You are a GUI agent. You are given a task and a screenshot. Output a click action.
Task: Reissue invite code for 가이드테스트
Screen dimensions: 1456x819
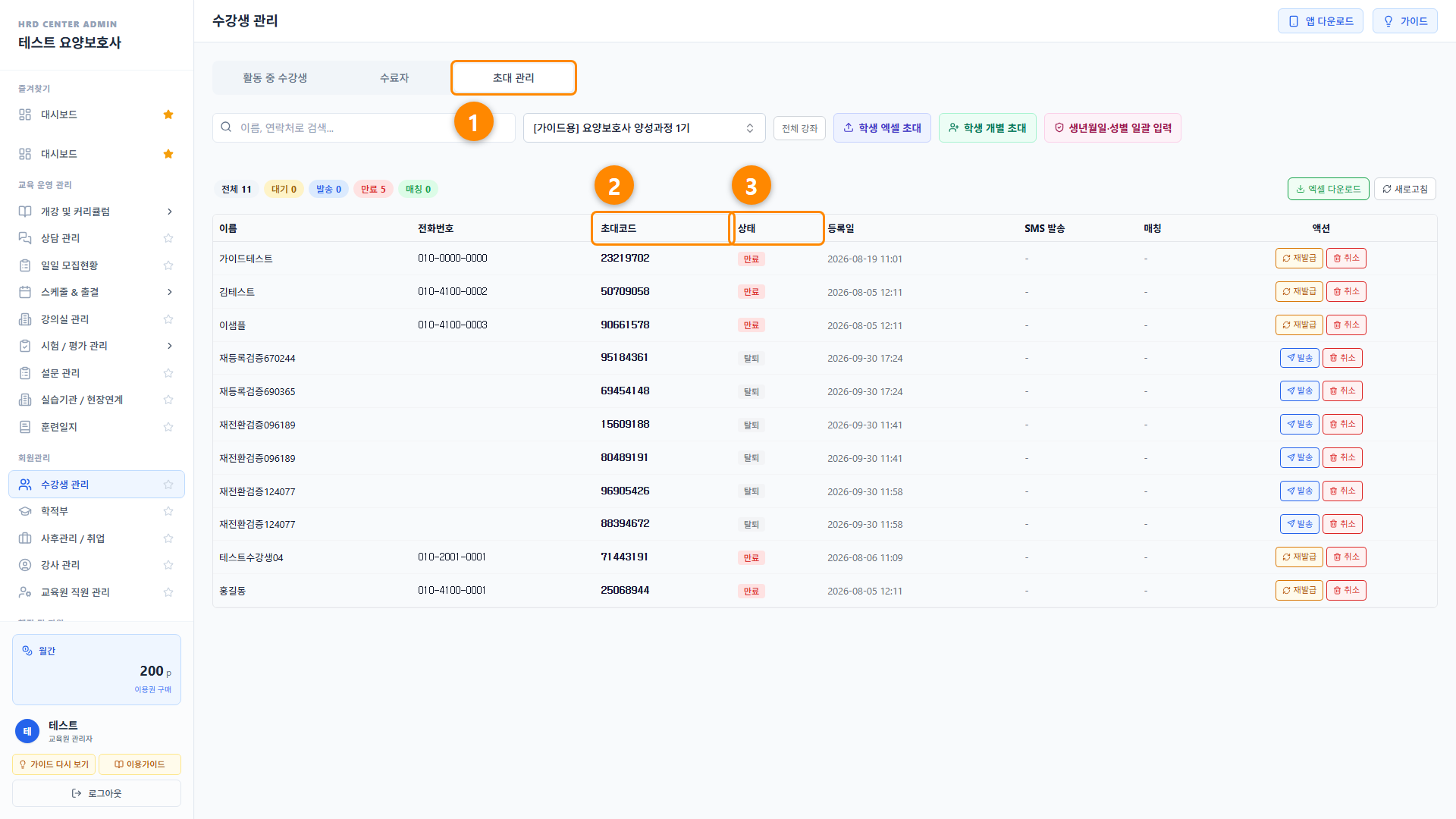pyautogui.click(x=1298, y=259)
